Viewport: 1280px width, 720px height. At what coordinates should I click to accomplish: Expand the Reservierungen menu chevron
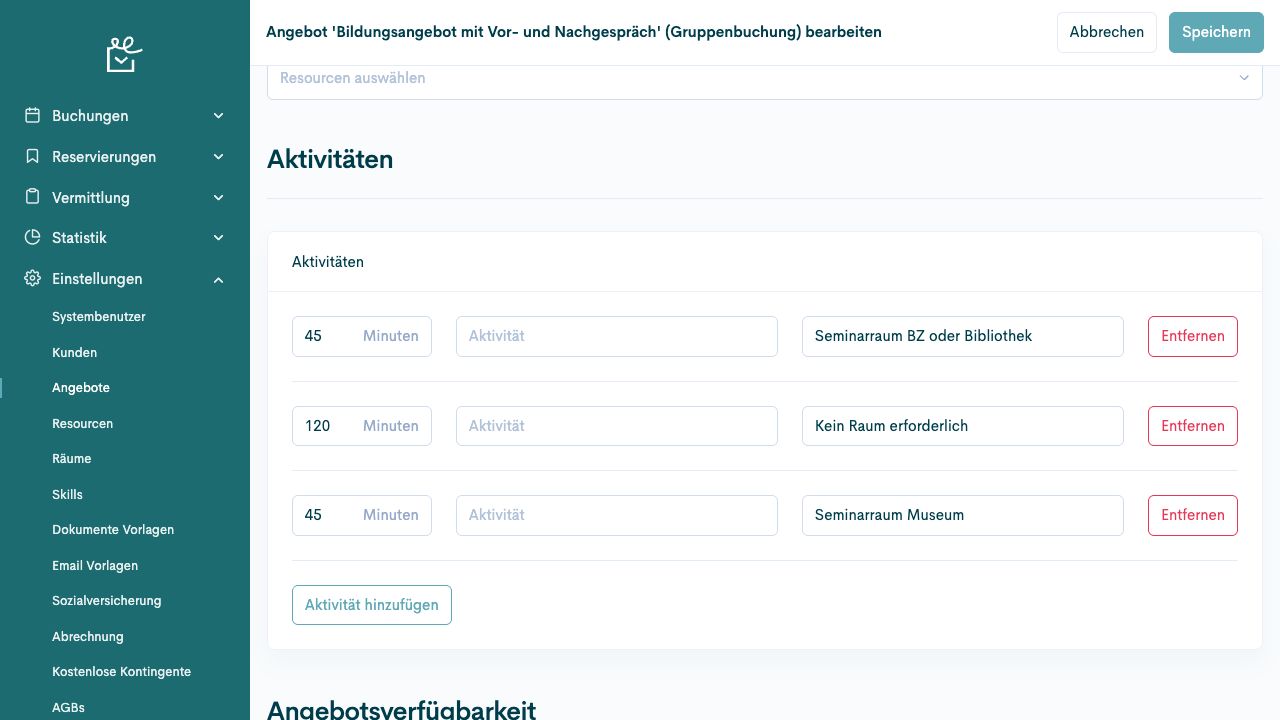(218, 157)
